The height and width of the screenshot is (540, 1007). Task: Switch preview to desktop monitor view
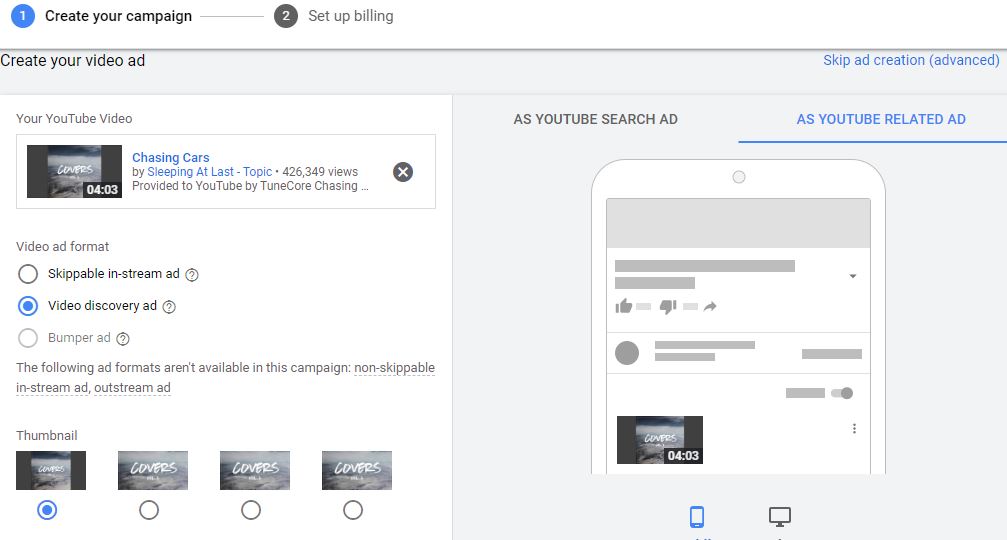(x=779, y=517)
